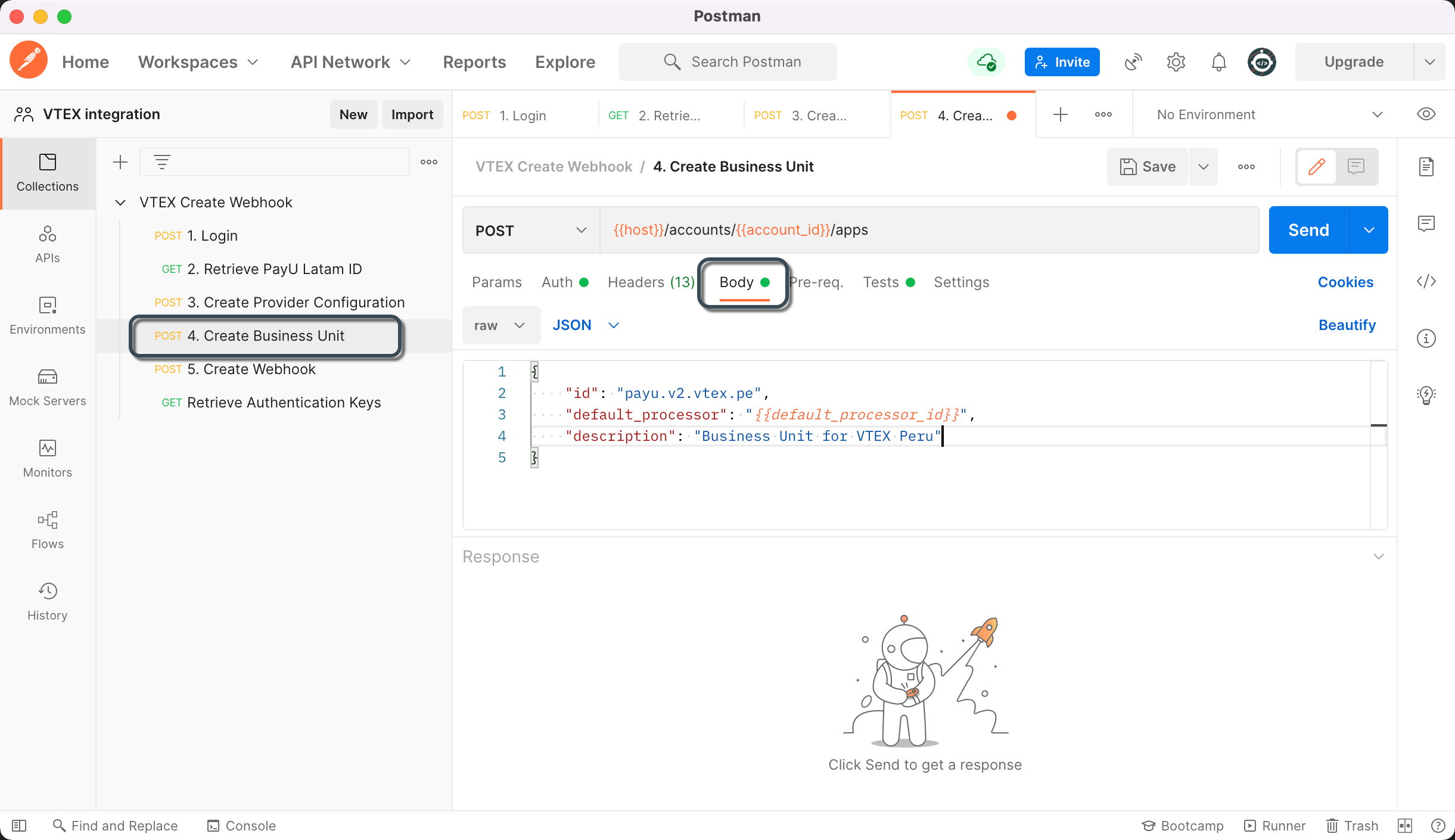1455x840 pixels.
Task: Switch to the 2. Retrie... GET tab
Action: point(670,115)
